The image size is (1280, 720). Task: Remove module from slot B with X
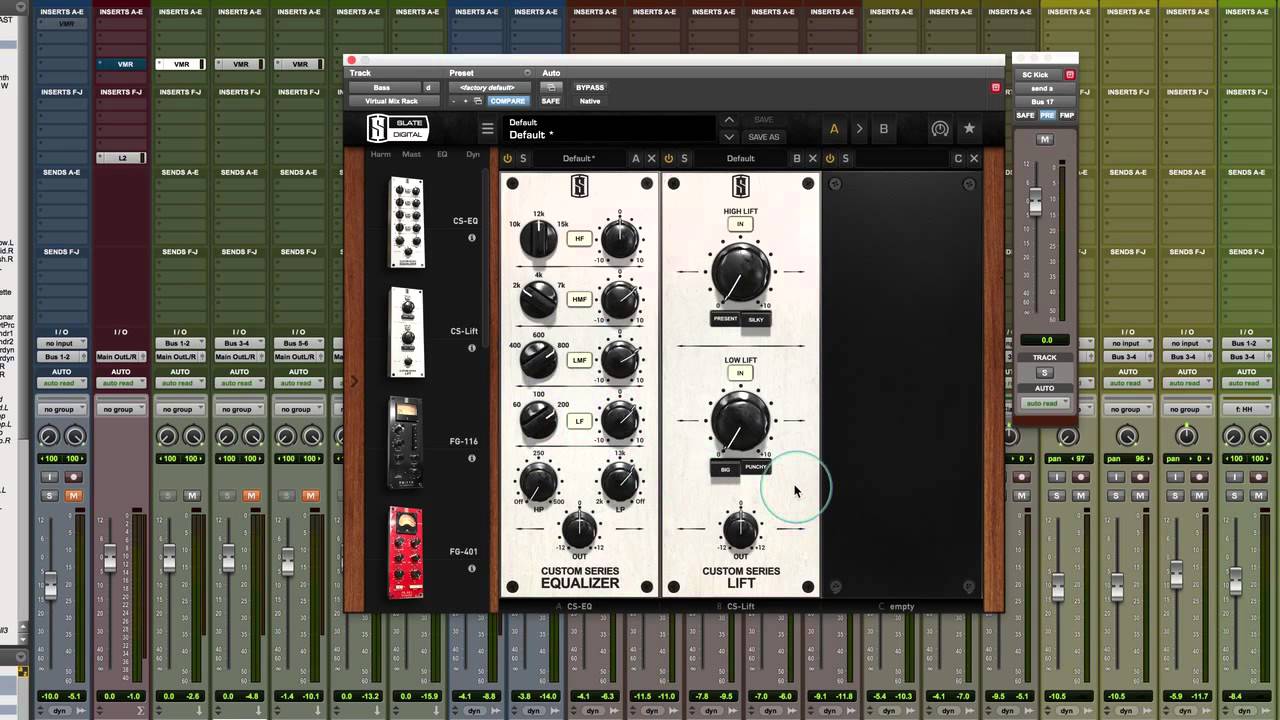(x=813, y=158)
